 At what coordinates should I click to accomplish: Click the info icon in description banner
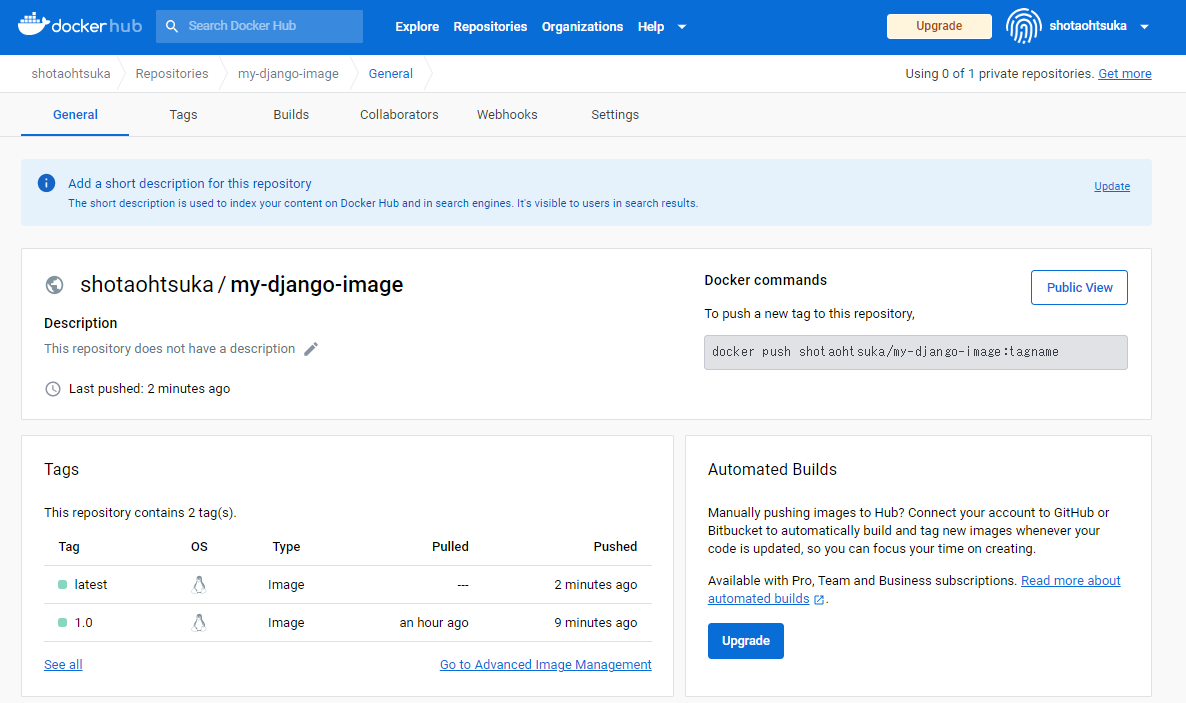(46, 183)
